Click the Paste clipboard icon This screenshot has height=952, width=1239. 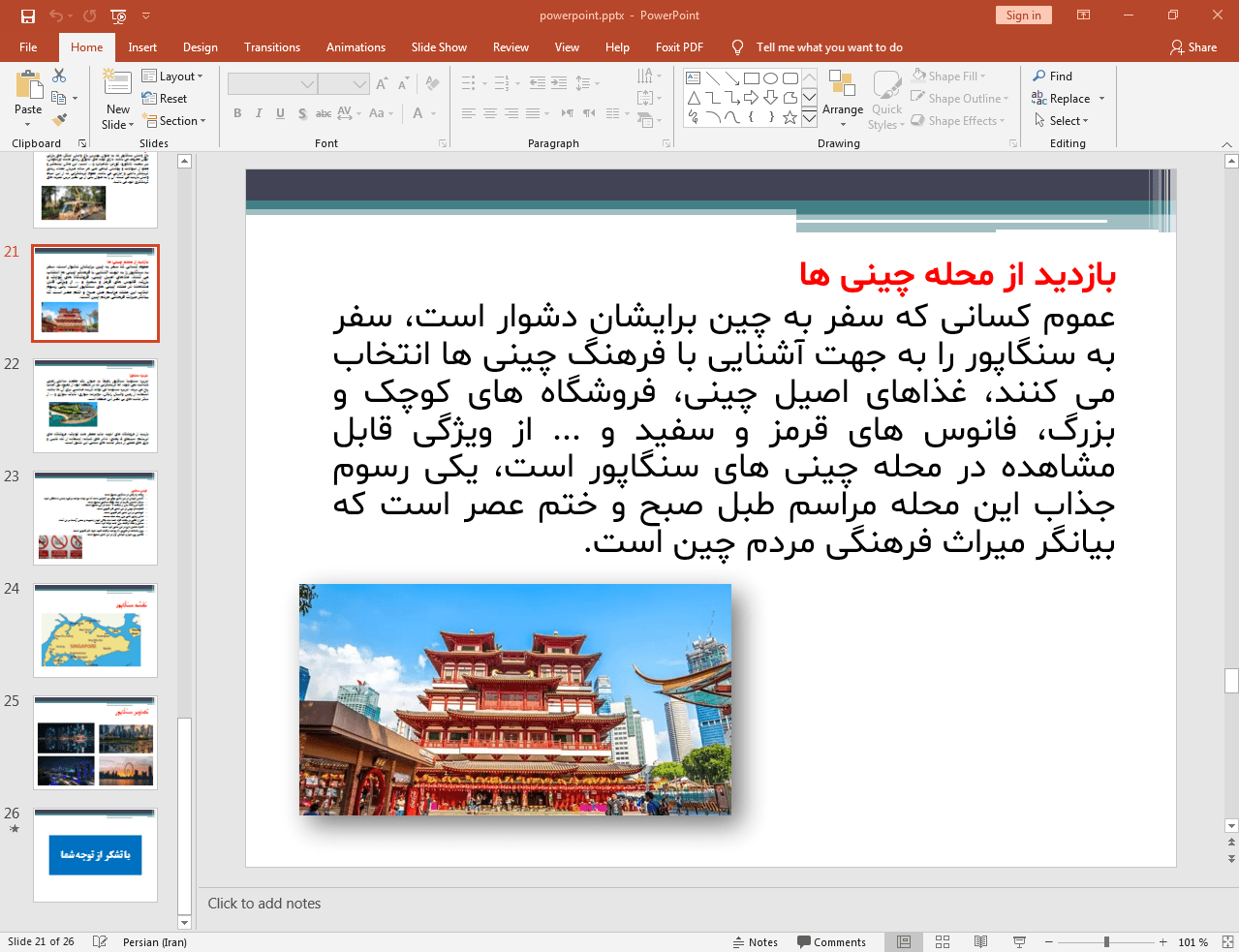pos(28,85)
